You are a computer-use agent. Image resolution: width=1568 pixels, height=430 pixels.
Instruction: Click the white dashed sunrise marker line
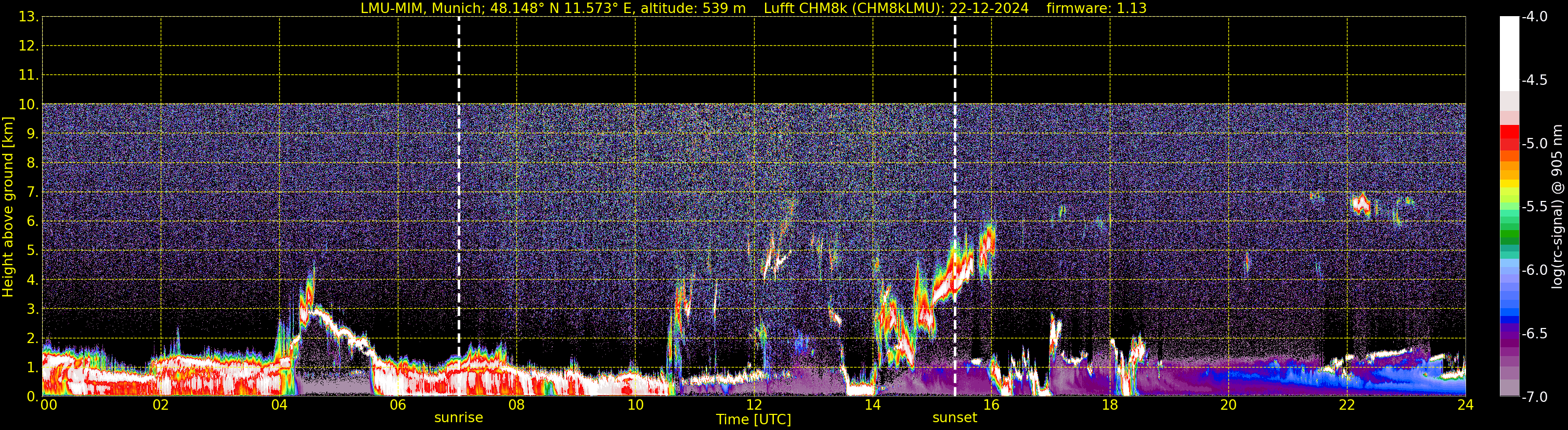pyautogui.click(x=458, y=207)
